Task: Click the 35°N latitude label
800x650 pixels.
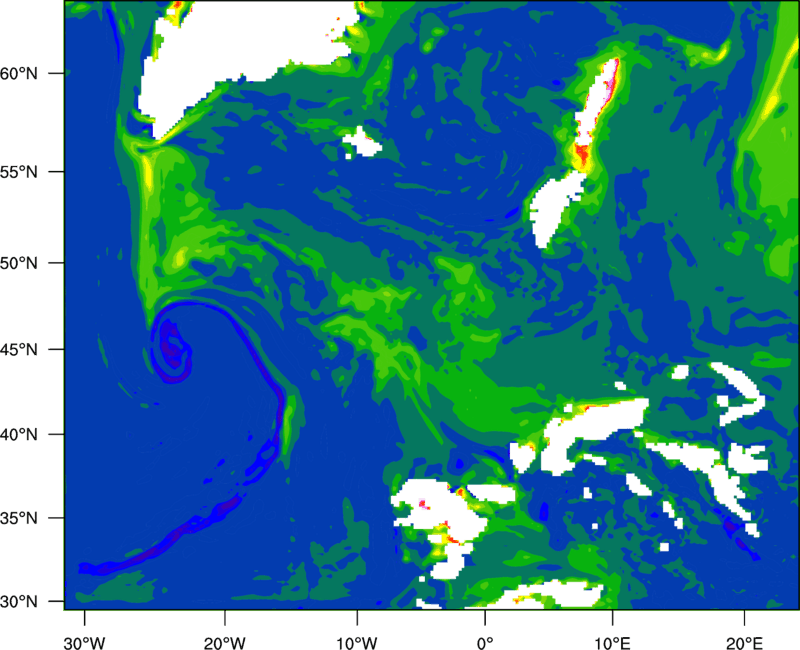Action: click(19, 518)
